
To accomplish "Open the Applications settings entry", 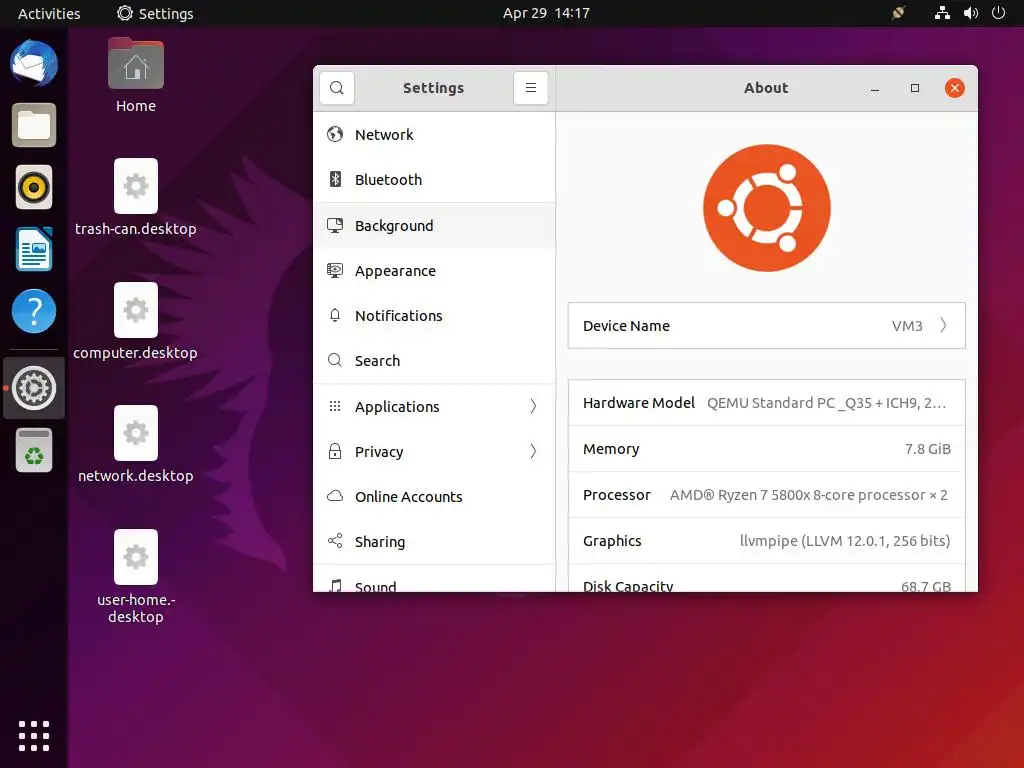I will click(434, 406).
